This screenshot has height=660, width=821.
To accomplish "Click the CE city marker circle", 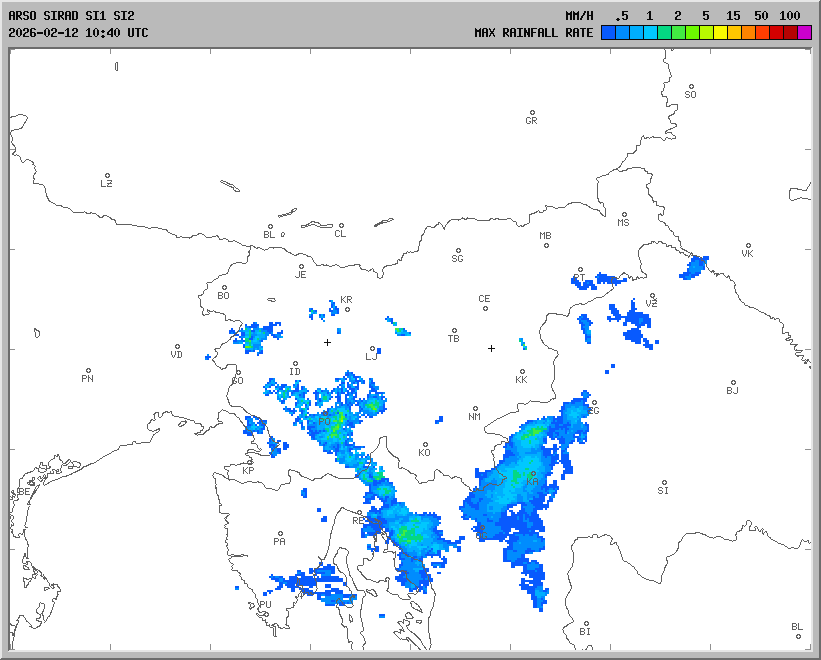I will click(486, 307).
